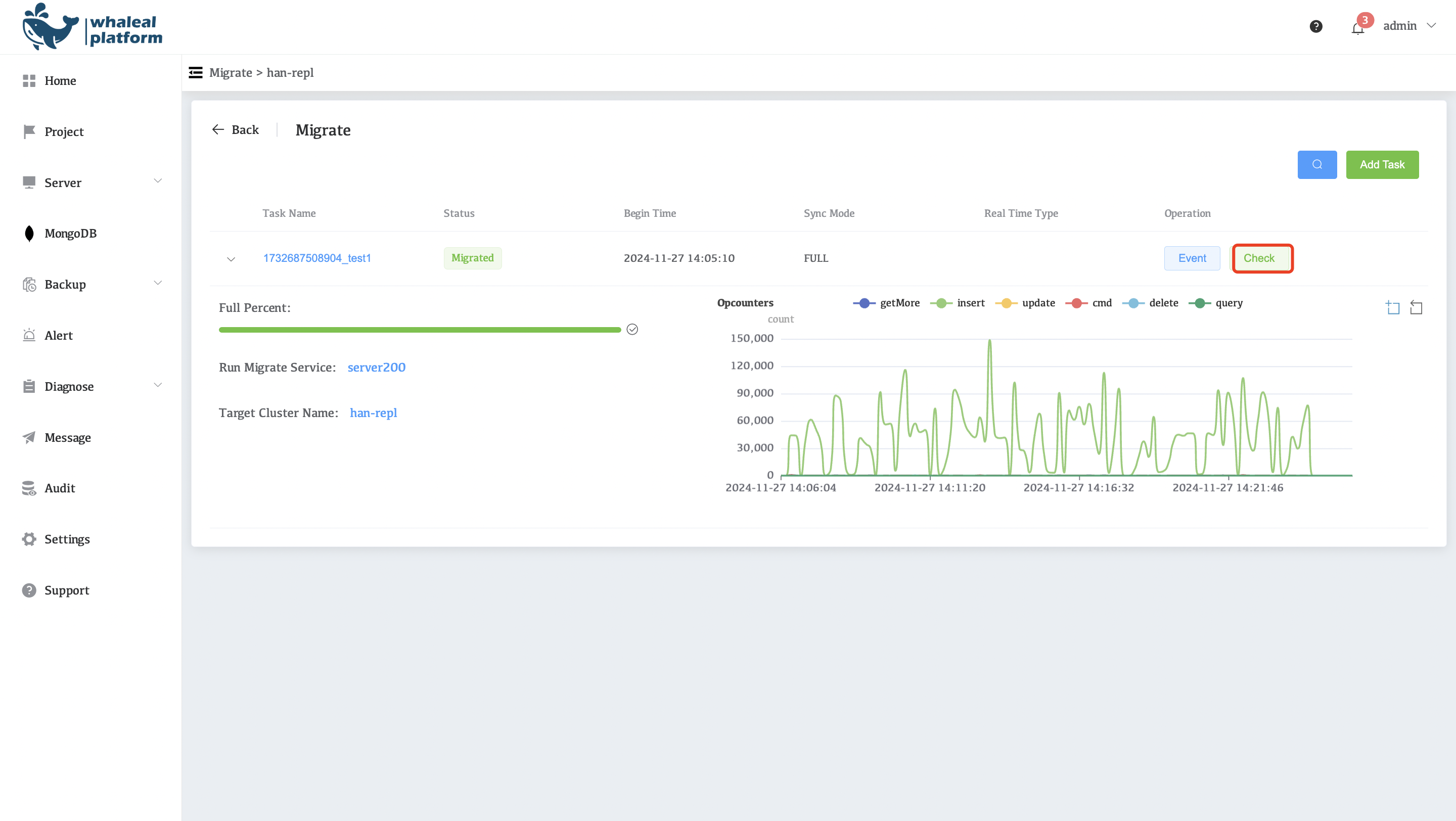The height and width of the screenshot is (821, 1456).
Task: Click the Back arrow icon
Action: click(x=218, y=129)
